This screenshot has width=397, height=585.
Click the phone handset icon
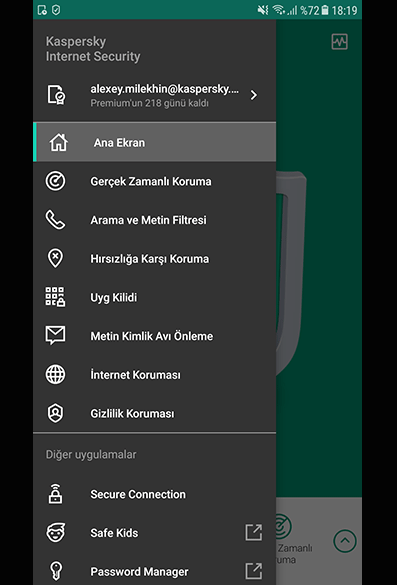click(55, 220)
